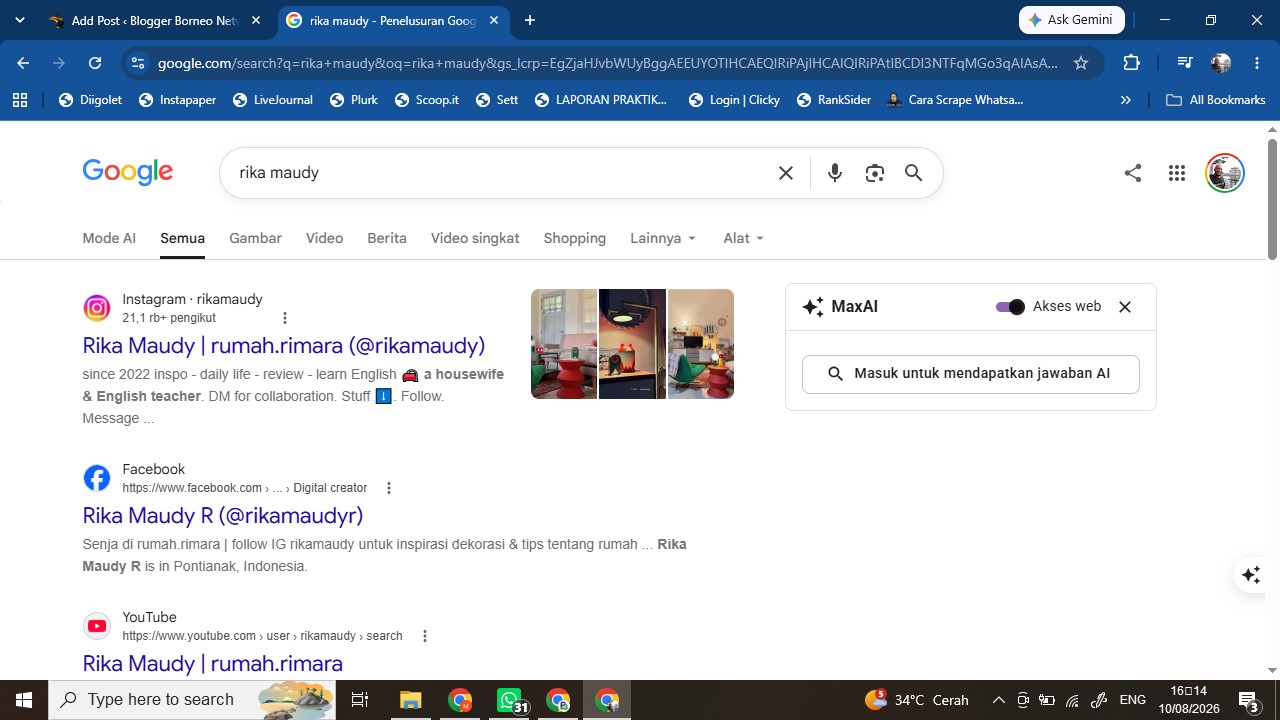Select the Shopping tab
1280x720 pixels.
(575, 238)
